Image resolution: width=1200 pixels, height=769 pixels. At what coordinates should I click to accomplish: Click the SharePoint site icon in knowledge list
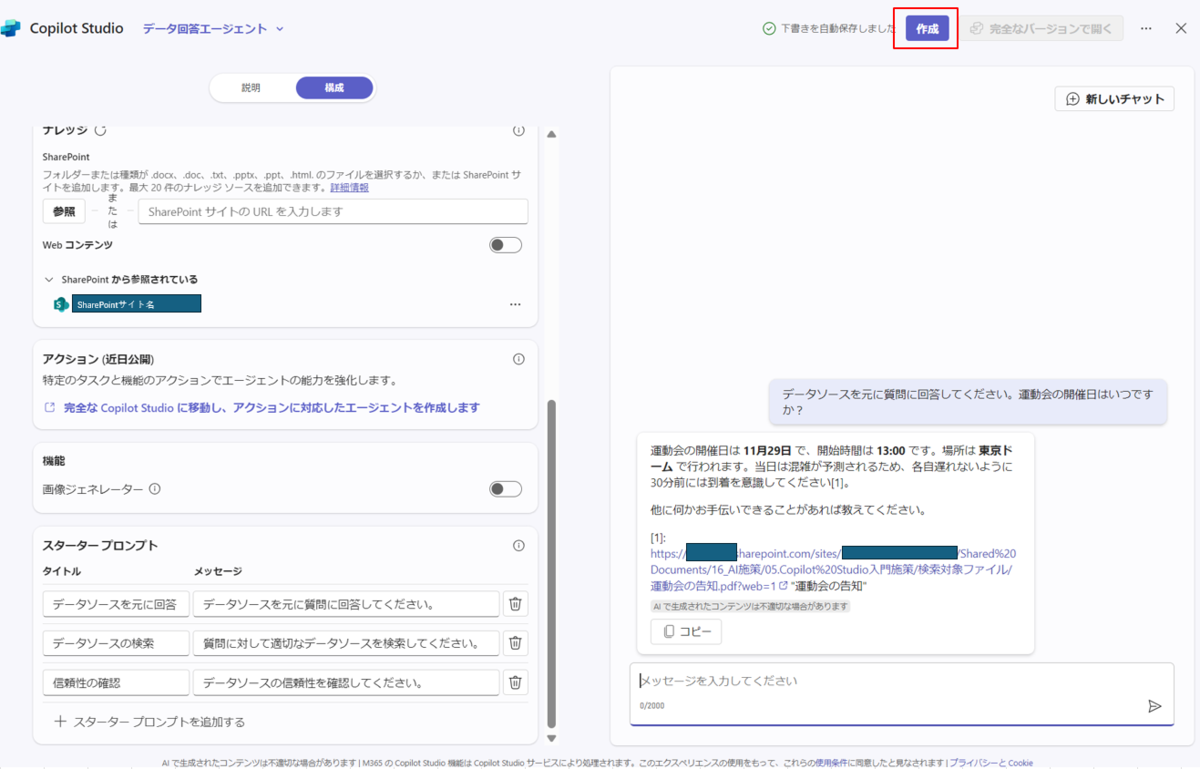[61, 304]
